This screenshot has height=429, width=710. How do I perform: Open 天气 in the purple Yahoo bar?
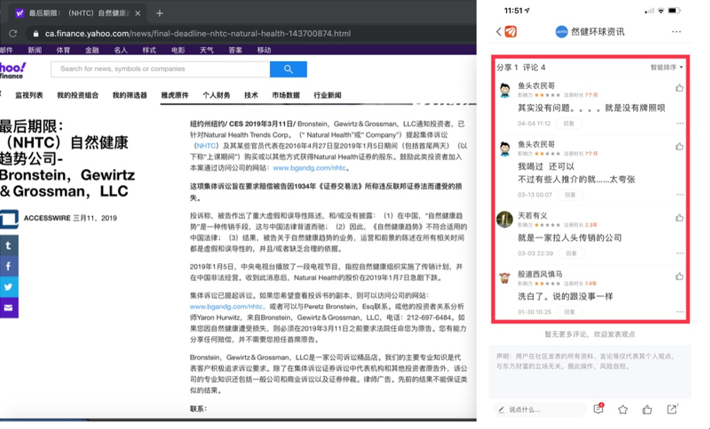coord(206,50)
